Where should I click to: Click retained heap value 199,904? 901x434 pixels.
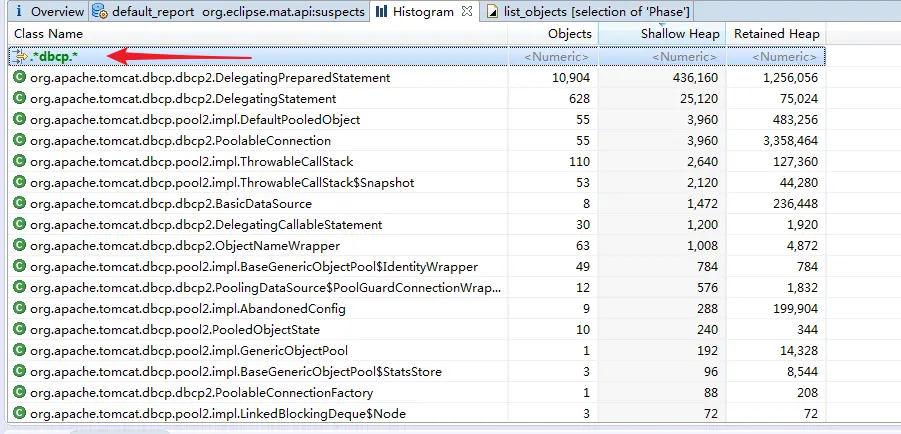[795, 309]
